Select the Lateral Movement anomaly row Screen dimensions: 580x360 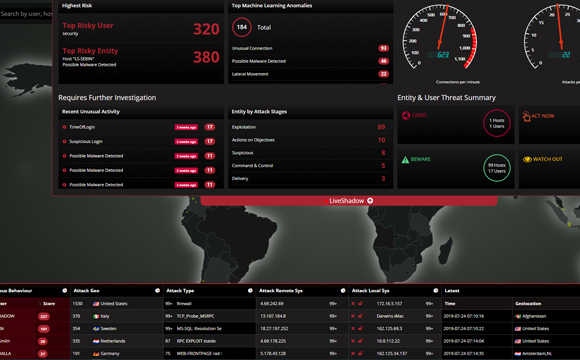coord(310,74)
